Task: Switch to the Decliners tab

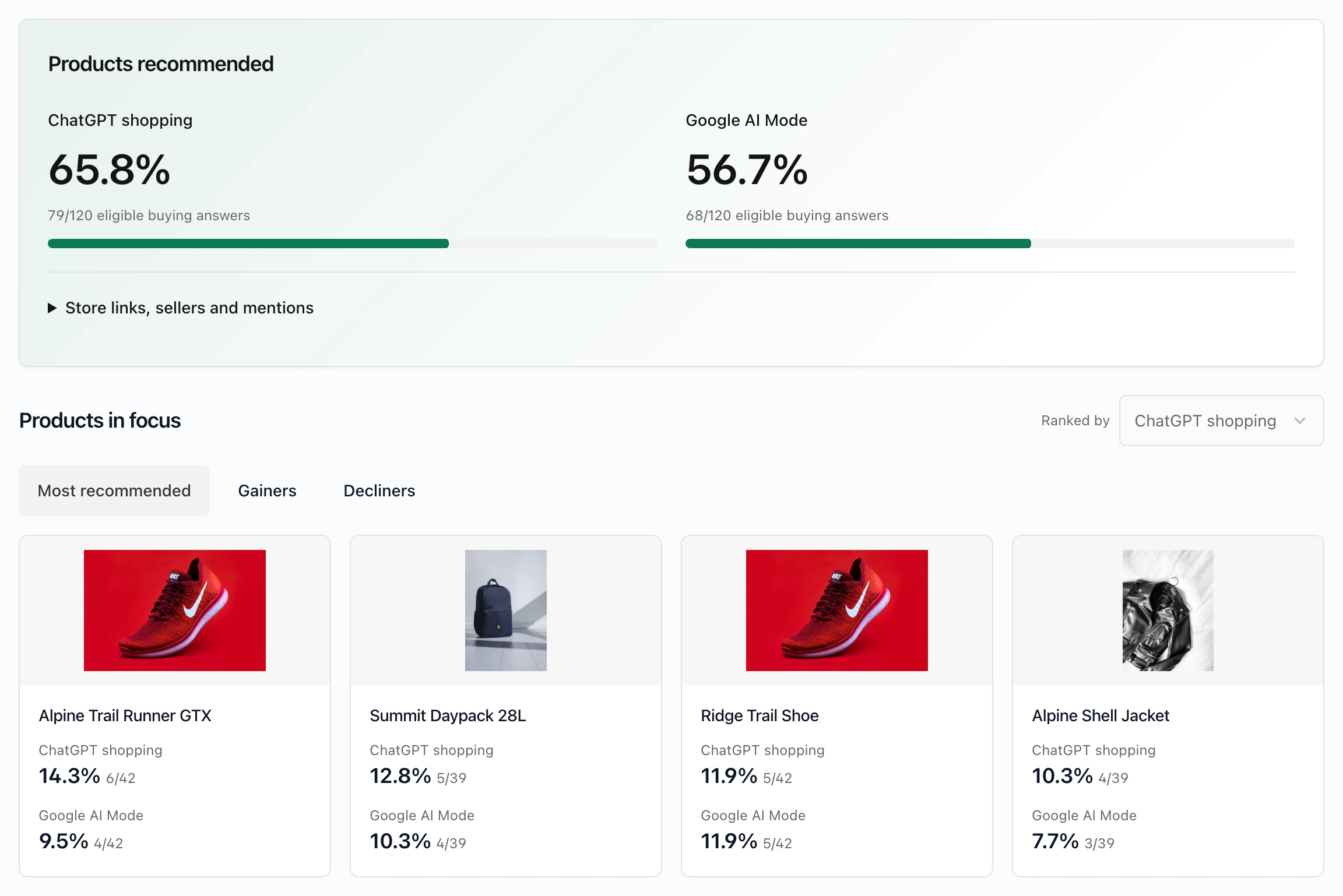Action: pos(379,491)
